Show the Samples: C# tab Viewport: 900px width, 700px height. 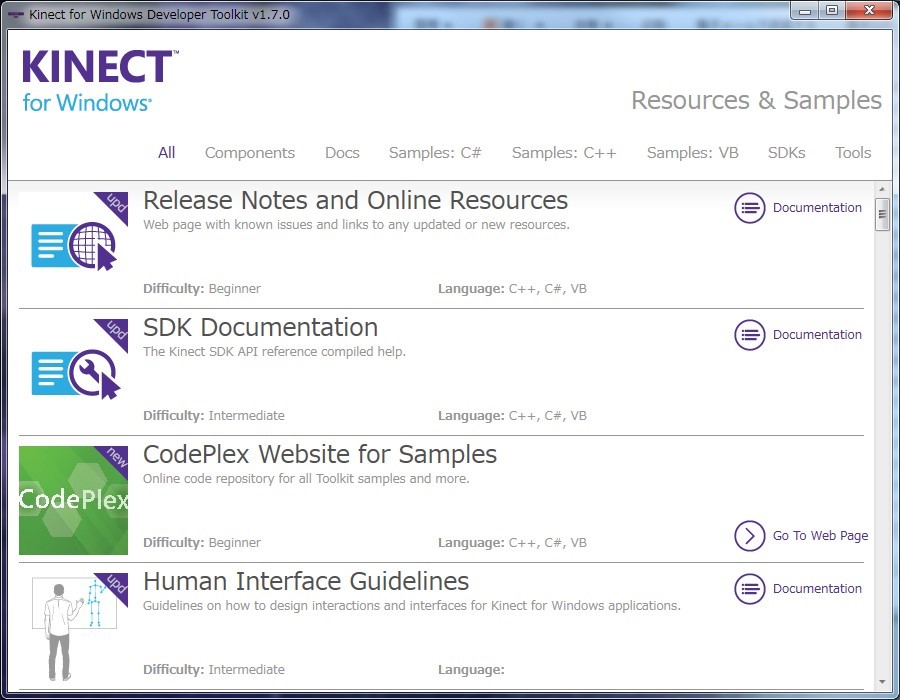point(435,153)
